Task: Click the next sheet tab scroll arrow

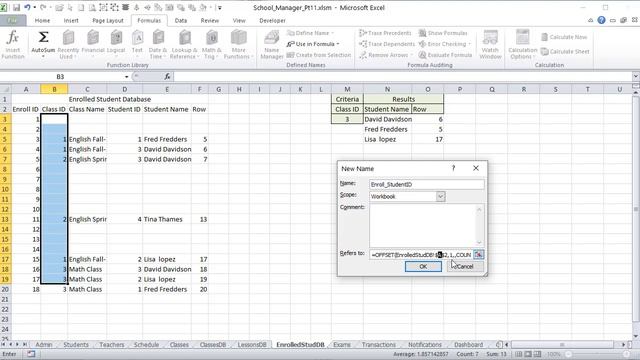Action: tap(17, 345)
